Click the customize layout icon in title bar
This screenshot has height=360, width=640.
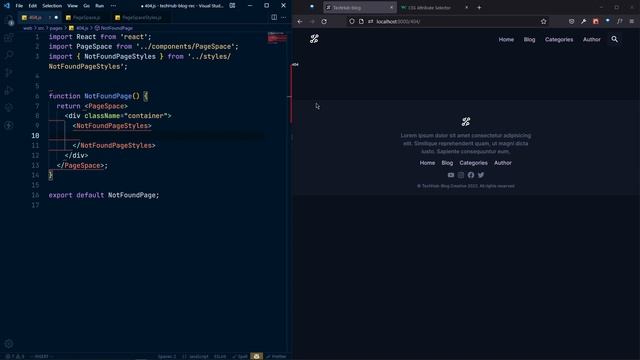pyautogui.click(x=232, y=6)
